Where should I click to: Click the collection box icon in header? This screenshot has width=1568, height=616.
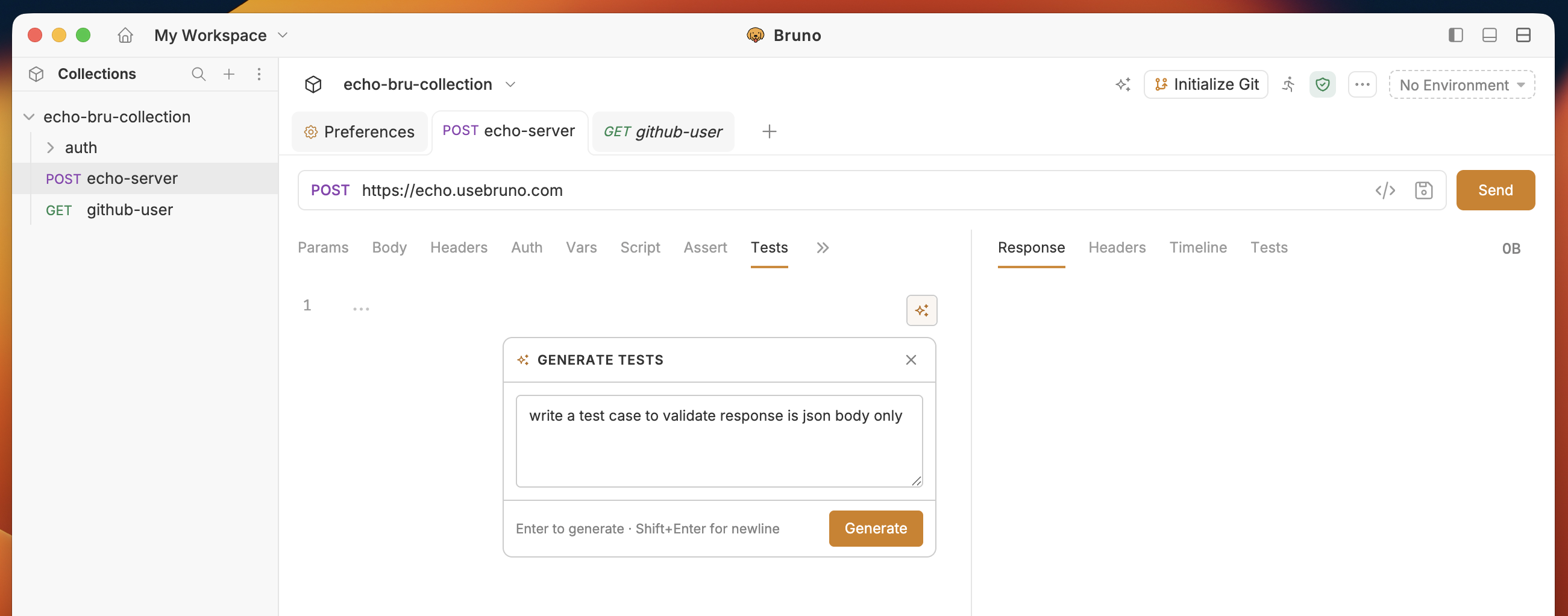click(313, 84)
